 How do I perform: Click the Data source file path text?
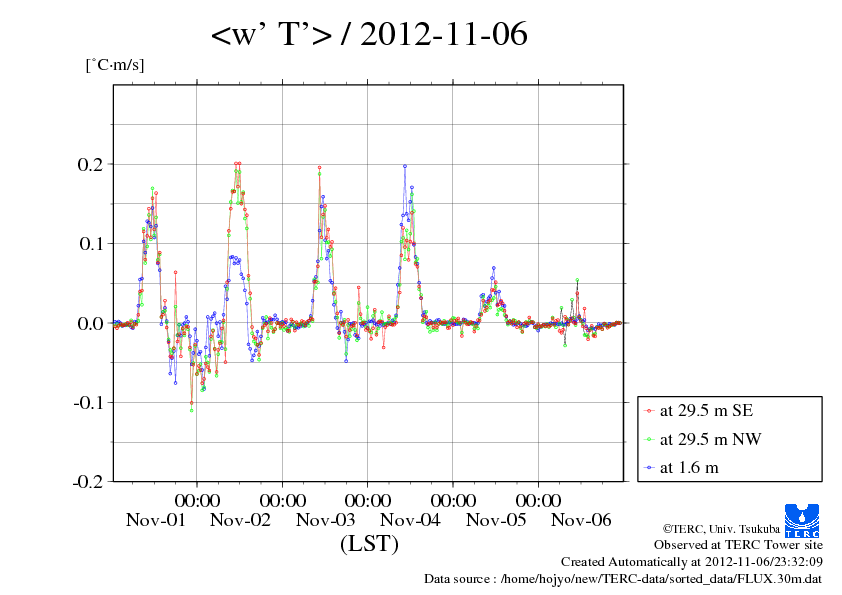tap(623, 579)
